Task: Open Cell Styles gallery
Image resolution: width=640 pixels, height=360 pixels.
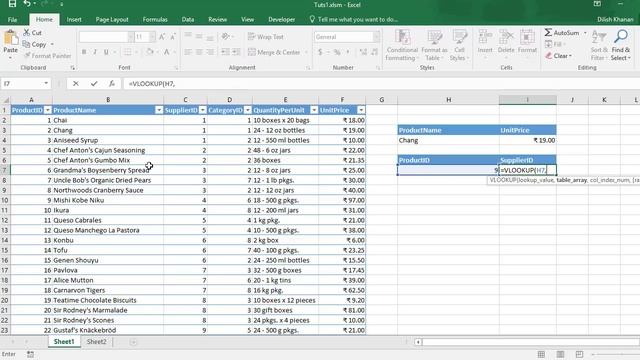Action: (x=459, y=45)
